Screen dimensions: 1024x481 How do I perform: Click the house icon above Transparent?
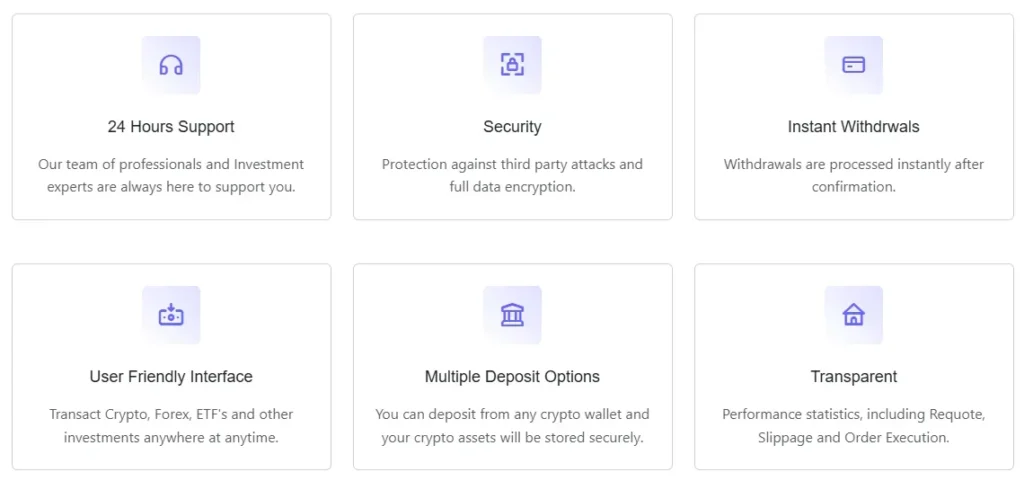[853, 315]
